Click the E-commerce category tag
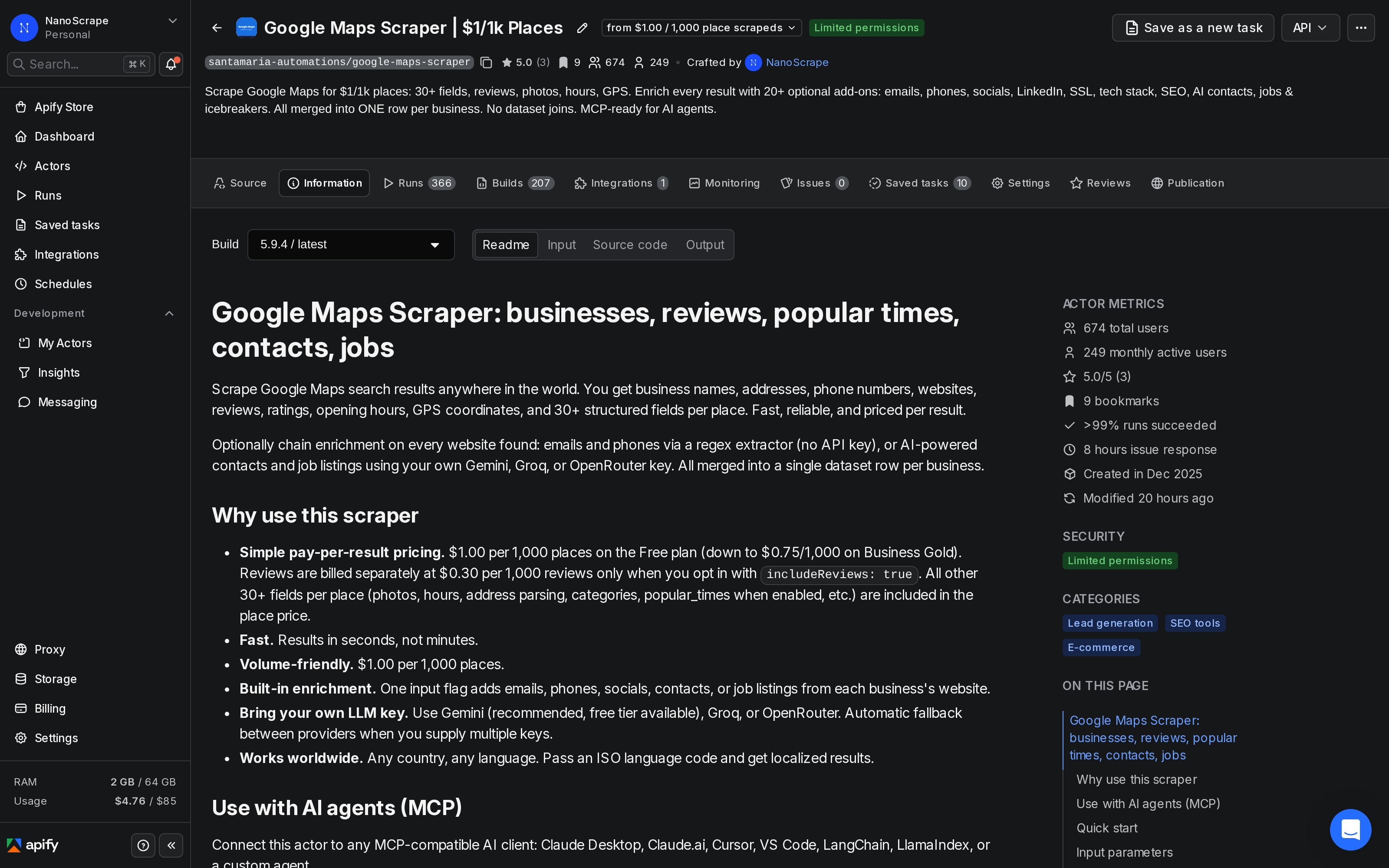 [1101, 648]
